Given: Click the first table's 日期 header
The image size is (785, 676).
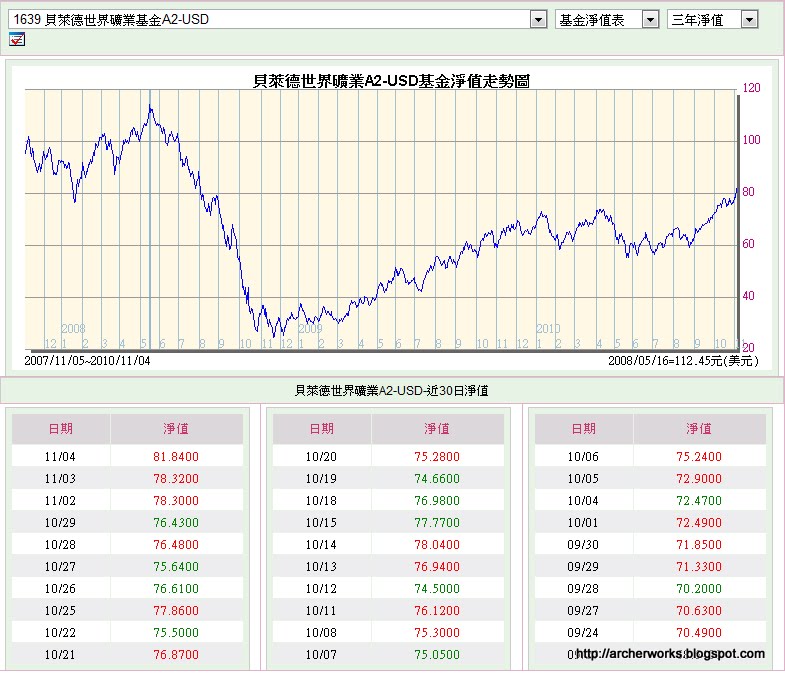Looking at the screenshot, I should [61, 429].
